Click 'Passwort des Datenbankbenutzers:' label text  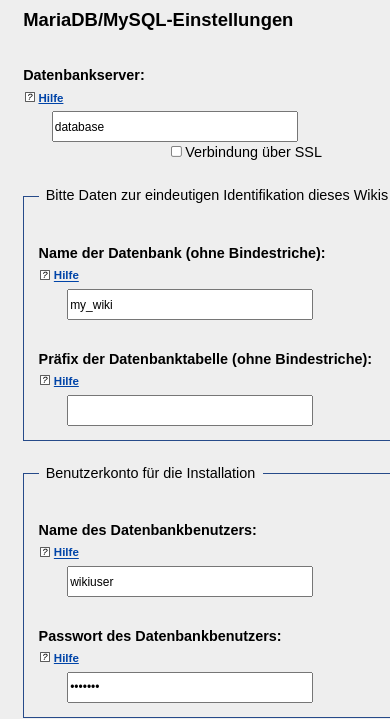pyautogui.click(x=160, y=636)
